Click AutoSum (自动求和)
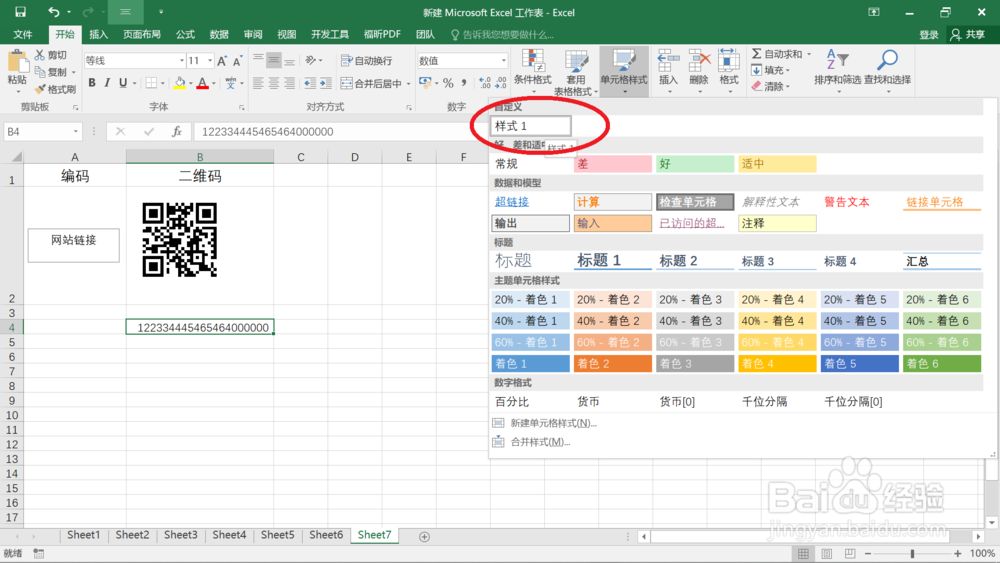The image size is (1000, 563). pos(777,54)
